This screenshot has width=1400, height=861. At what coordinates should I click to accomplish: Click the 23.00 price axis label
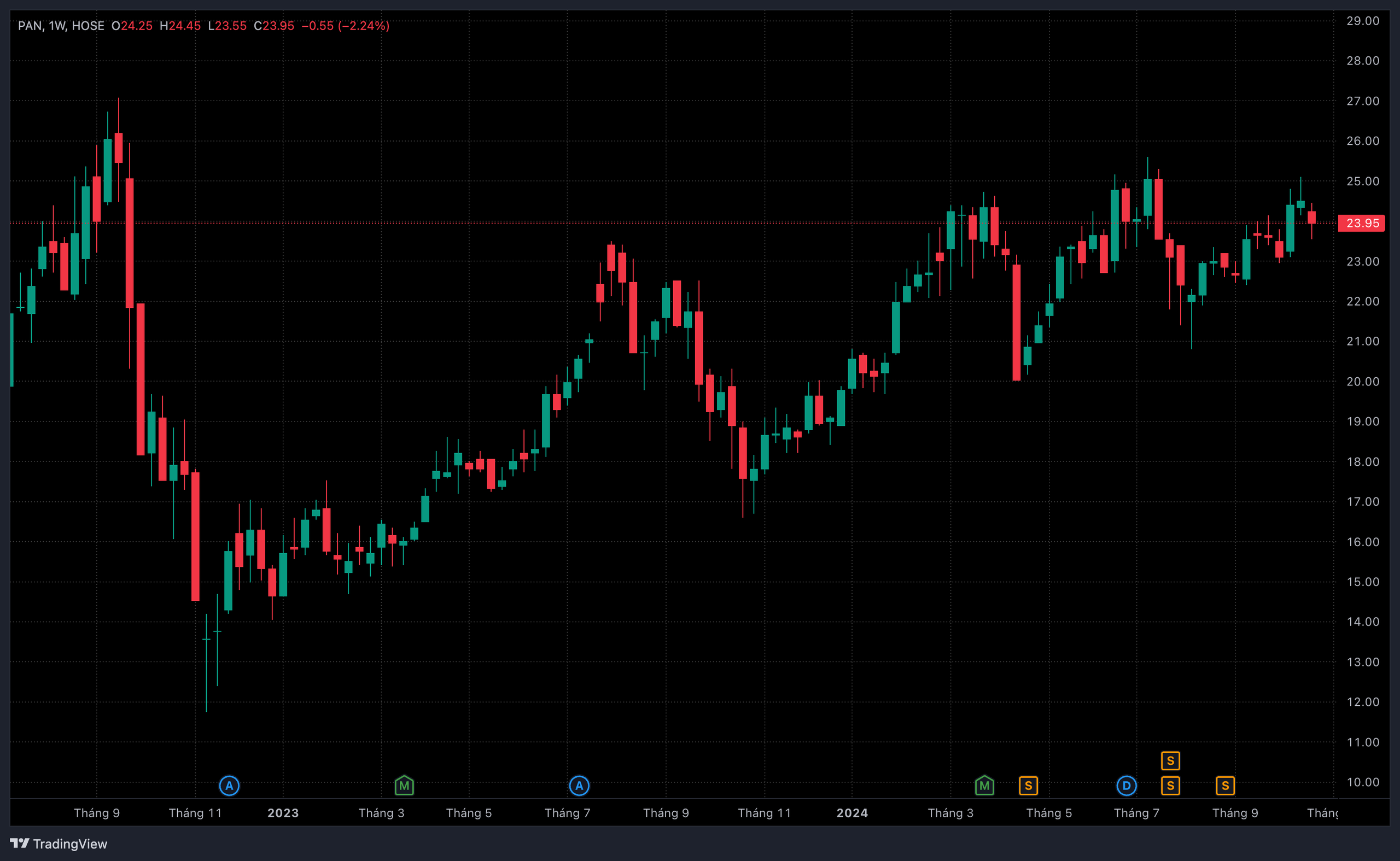pos(1363,261)
